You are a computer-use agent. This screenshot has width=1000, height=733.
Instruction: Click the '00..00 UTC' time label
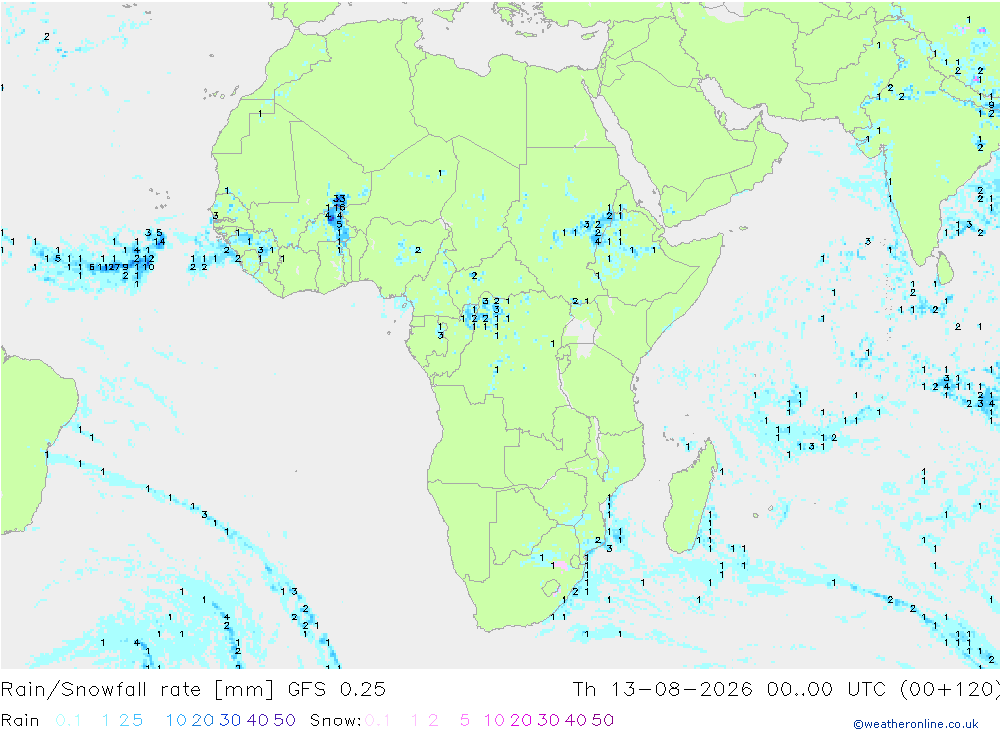pyautogui.click(x=827, y=690)
